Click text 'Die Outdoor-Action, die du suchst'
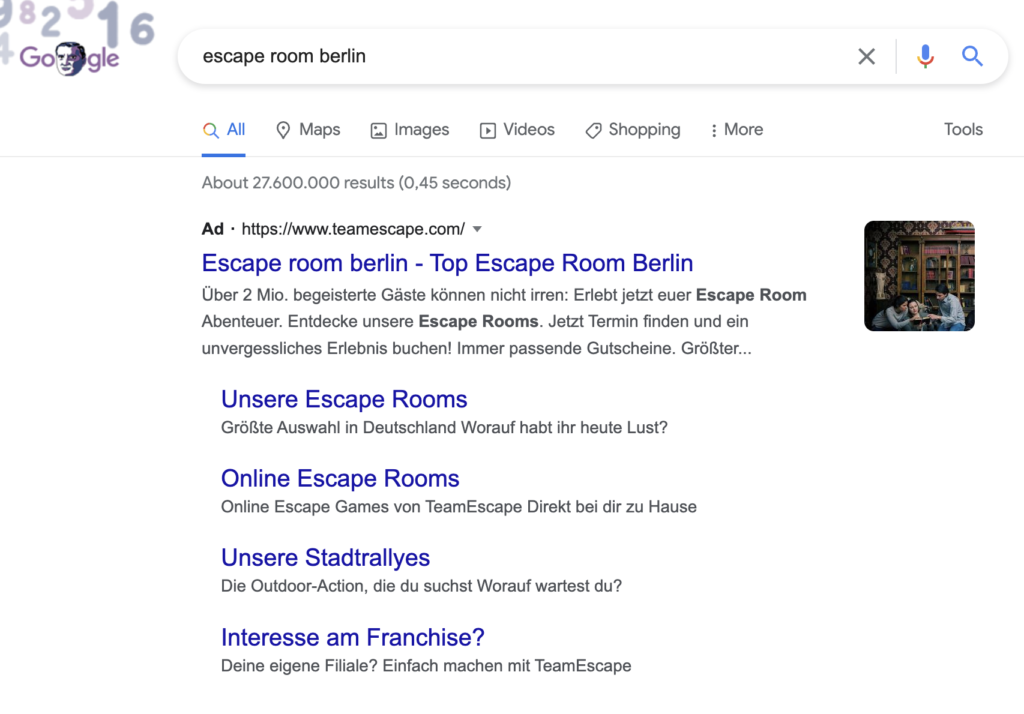Viewport: 1024px width, 714px height. pos(346,586)
